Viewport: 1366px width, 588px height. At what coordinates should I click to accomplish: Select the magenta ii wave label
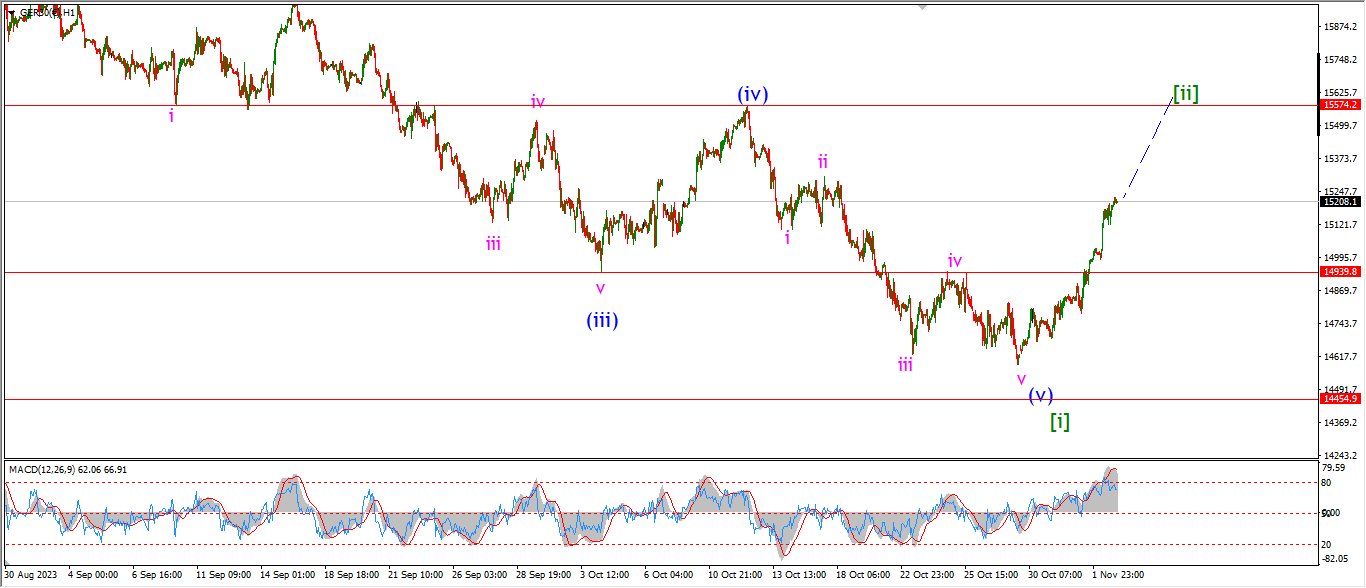822,161
